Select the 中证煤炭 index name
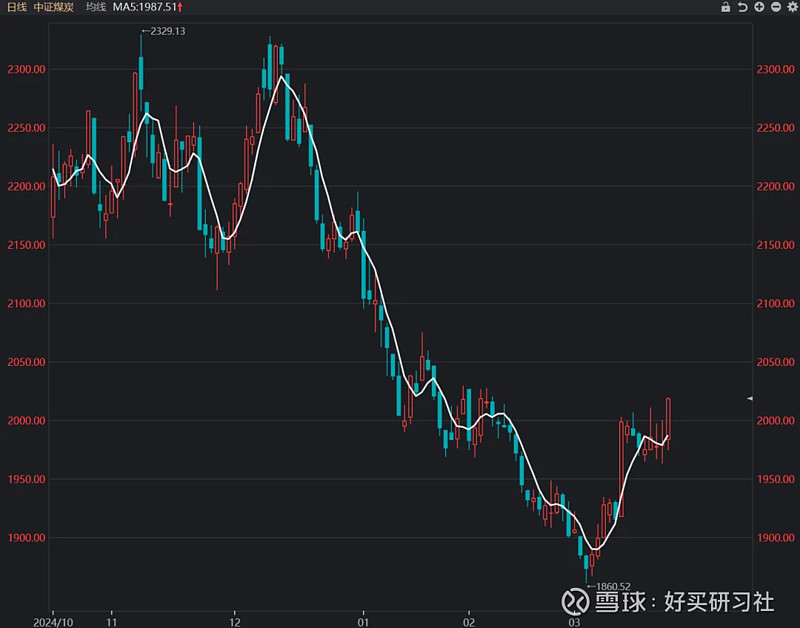This screenshot has width=800, height=628. (54, 7)
